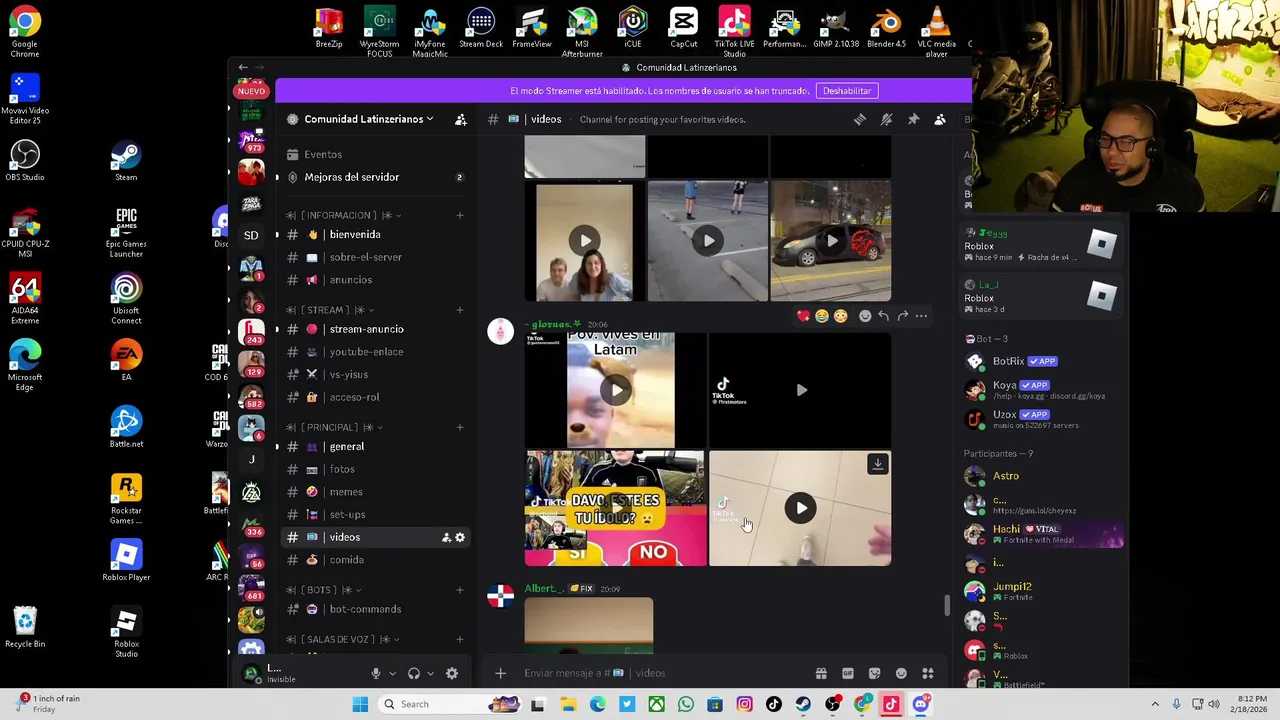React with the heart emoji on message
The width and height of the screenshot is (1280, 720).
point(803,316)
